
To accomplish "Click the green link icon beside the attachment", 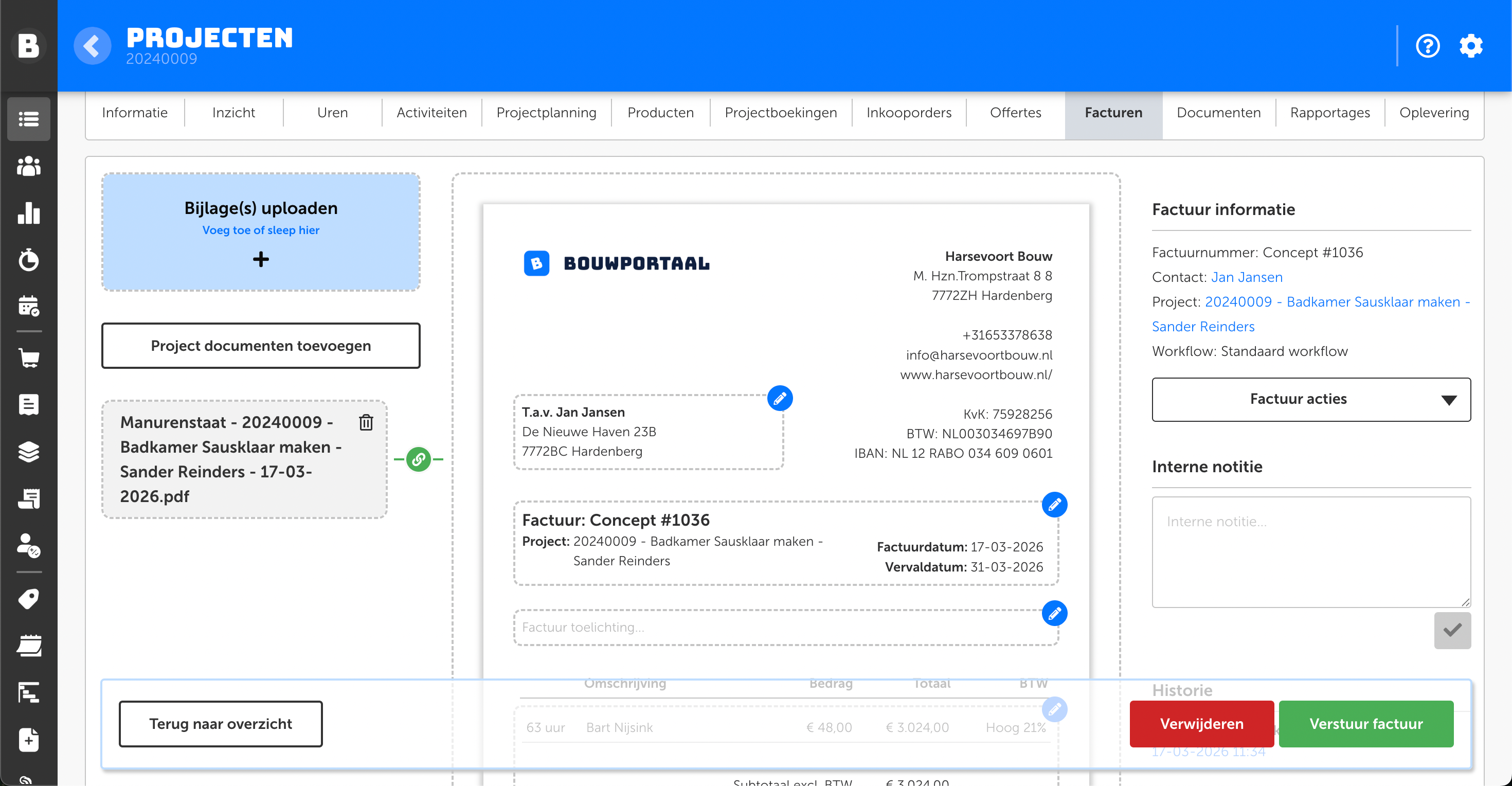I will pos(419,459).
